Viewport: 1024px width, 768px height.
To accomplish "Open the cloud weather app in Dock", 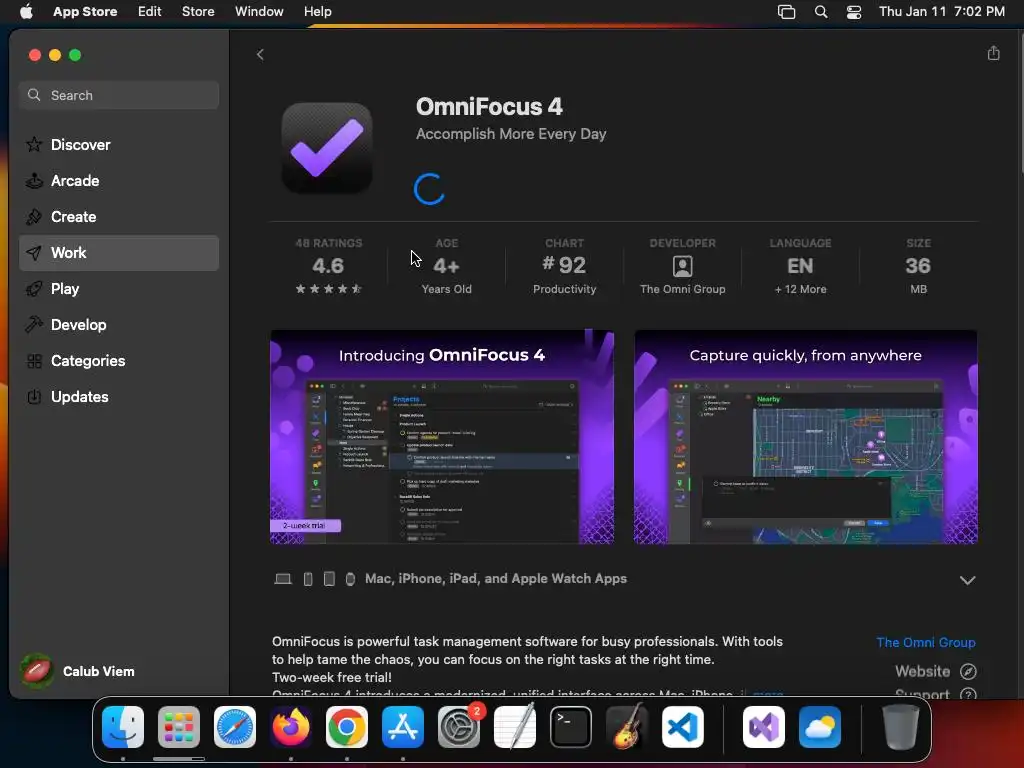I will click(820, 727).
